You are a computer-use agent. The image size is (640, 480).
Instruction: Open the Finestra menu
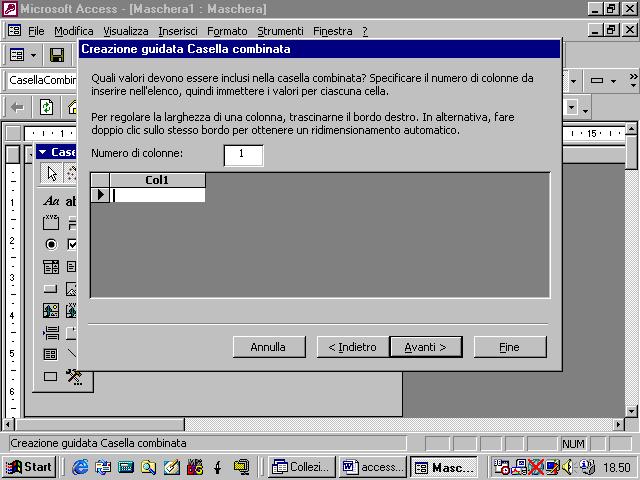(333, 31)
